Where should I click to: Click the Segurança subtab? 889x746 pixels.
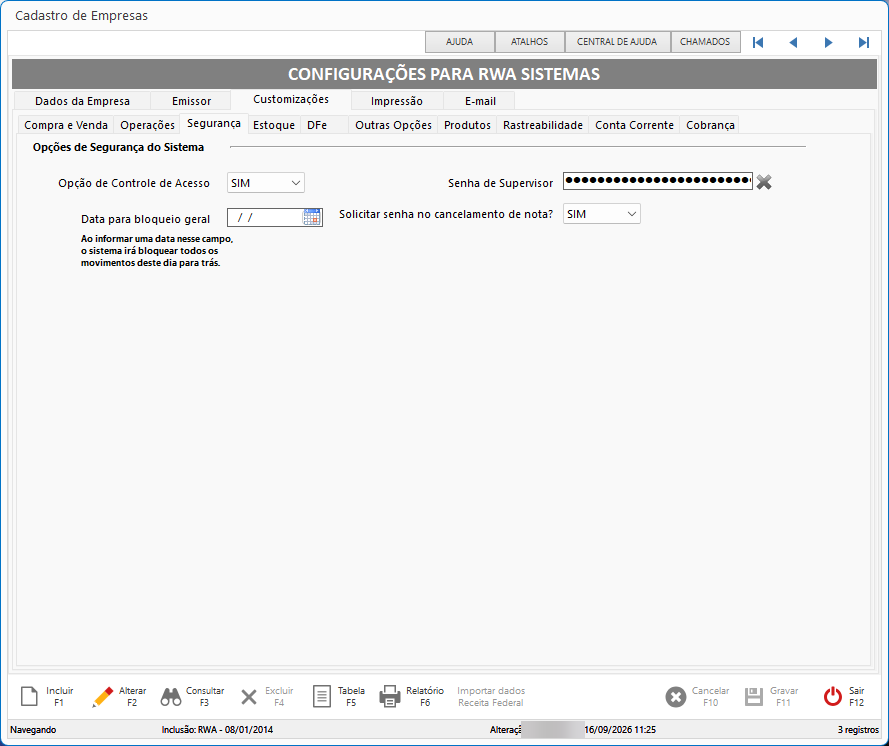214,124
